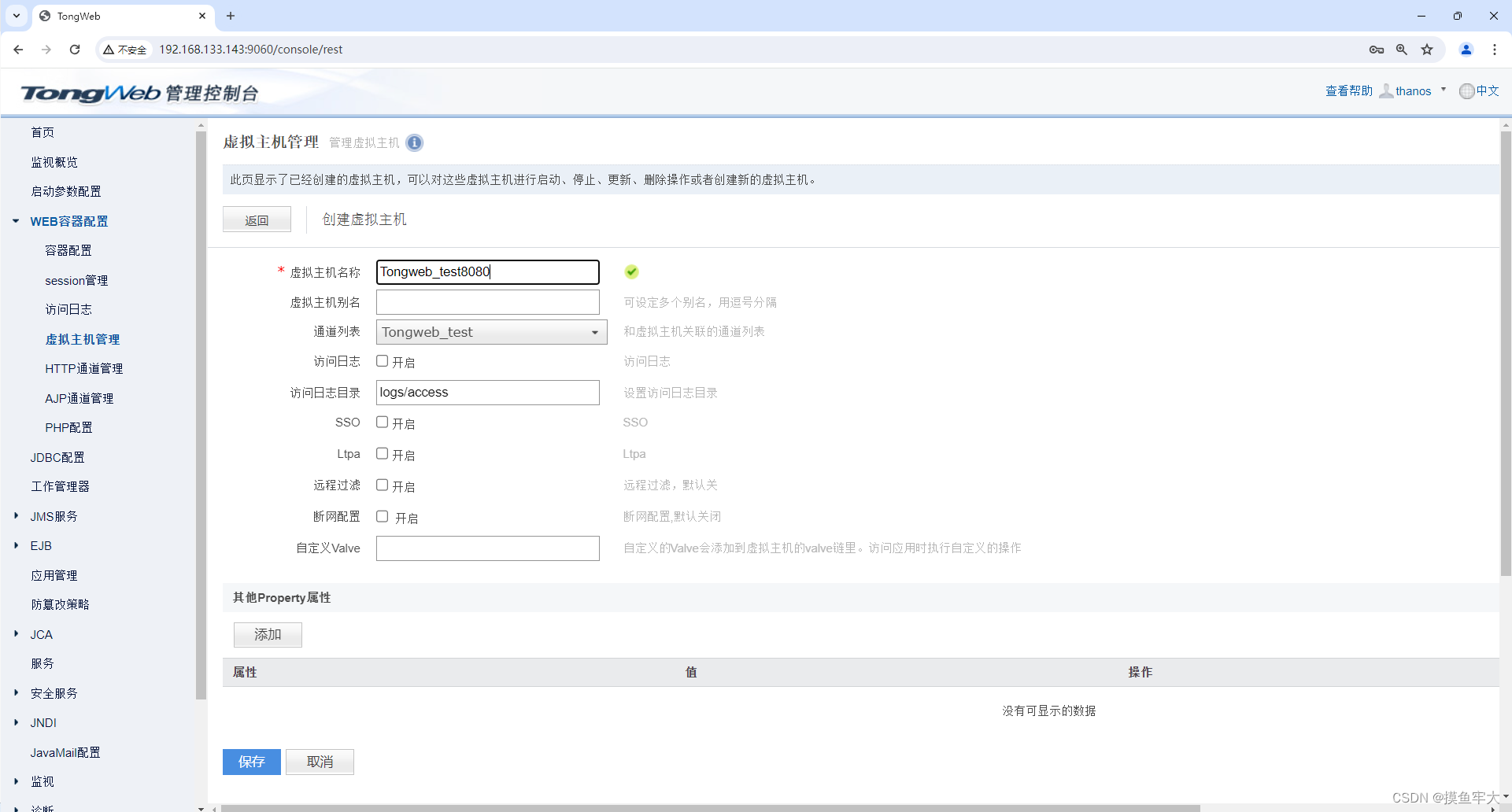Screen dimensions: 1512x812
Task: Click the 取消 button
Action: coord(320,762)
